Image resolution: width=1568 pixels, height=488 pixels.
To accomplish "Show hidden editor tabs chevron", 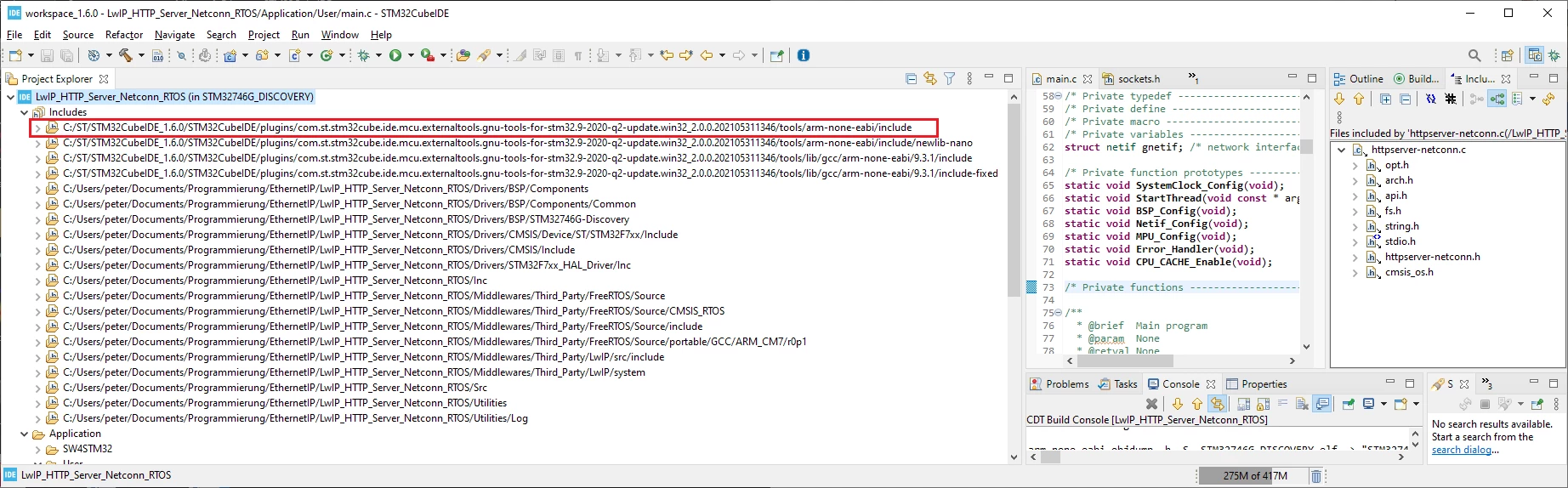I will point(1194,78).
